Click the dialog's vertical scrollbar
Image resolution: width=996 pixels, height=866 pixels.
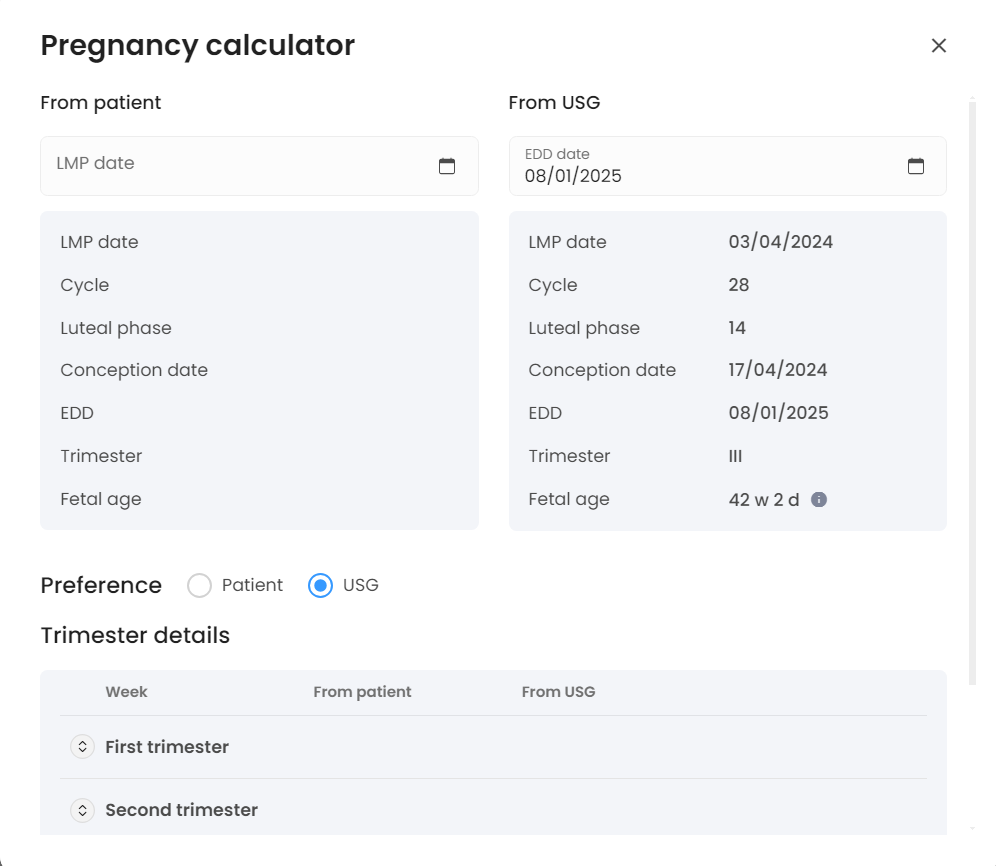point(972,390)
